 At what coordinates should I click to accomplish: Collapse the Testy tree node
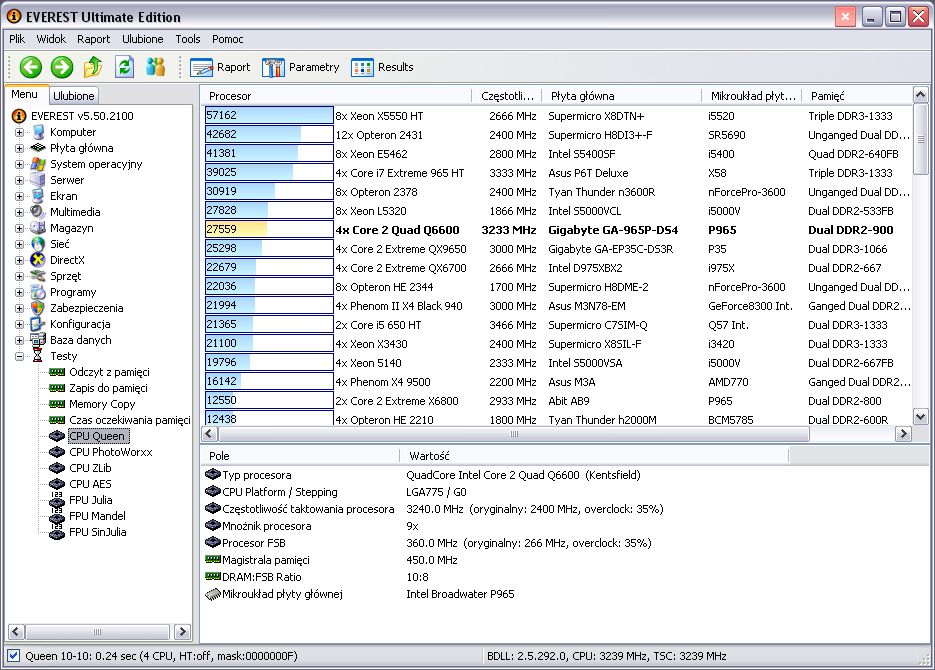pos(19,356)
